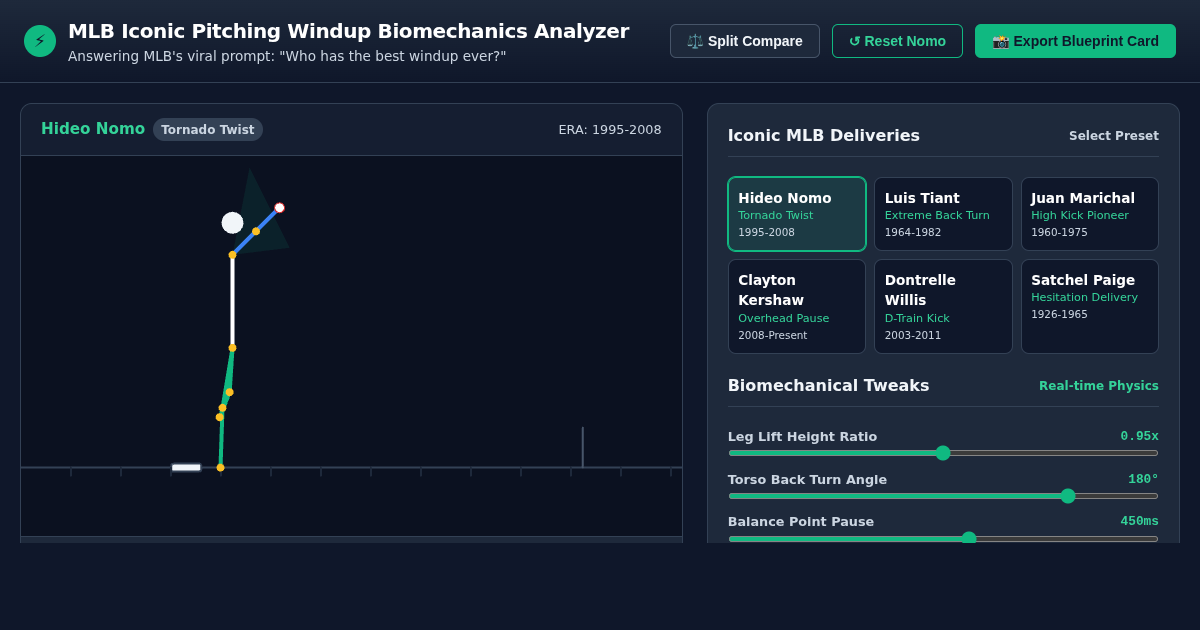This screenshot has width=1200, height=630.
Task: Adjust the Balance Point Pause slider
Action: point(943,538)
